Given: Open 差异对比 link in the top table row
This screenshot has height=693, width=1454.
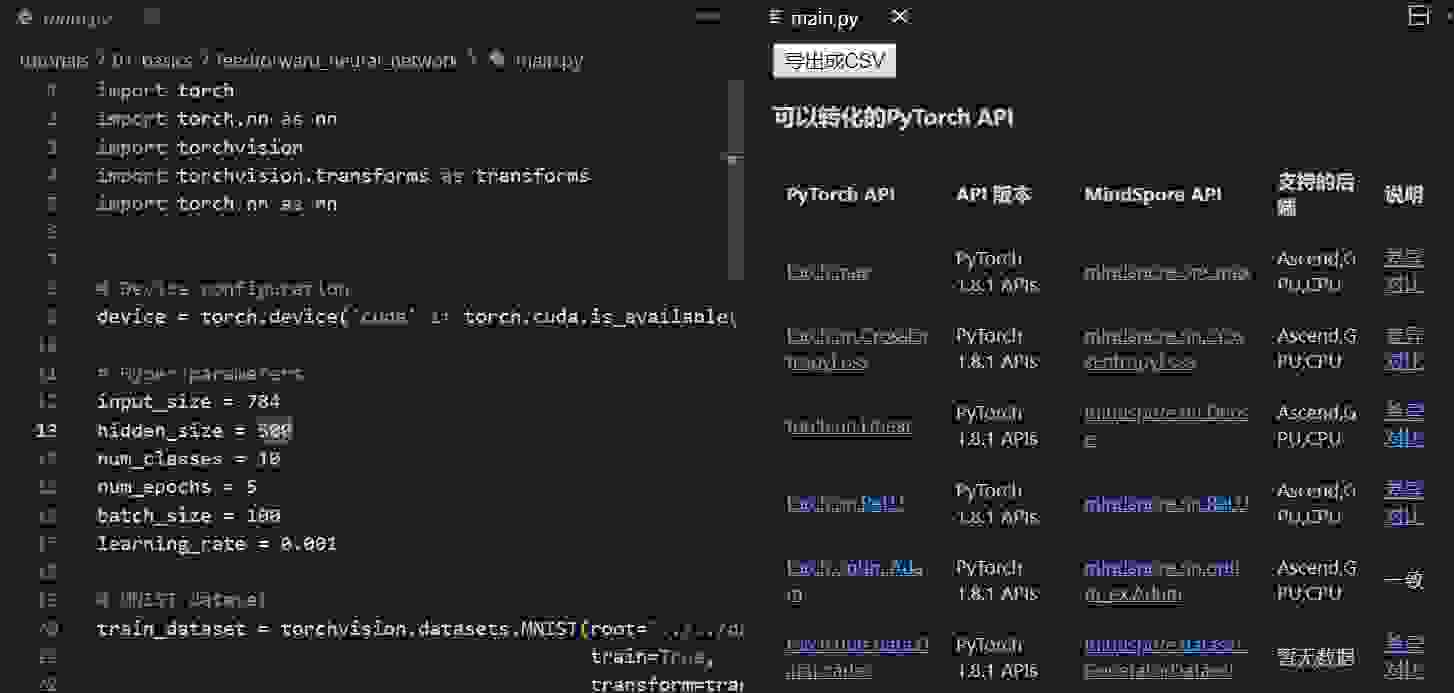Looking at the screenshot, I should coord(1403,271).
